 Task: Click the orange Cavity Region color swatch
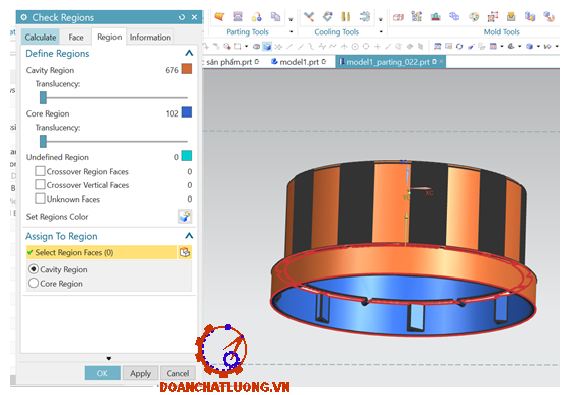coord(187,69)
